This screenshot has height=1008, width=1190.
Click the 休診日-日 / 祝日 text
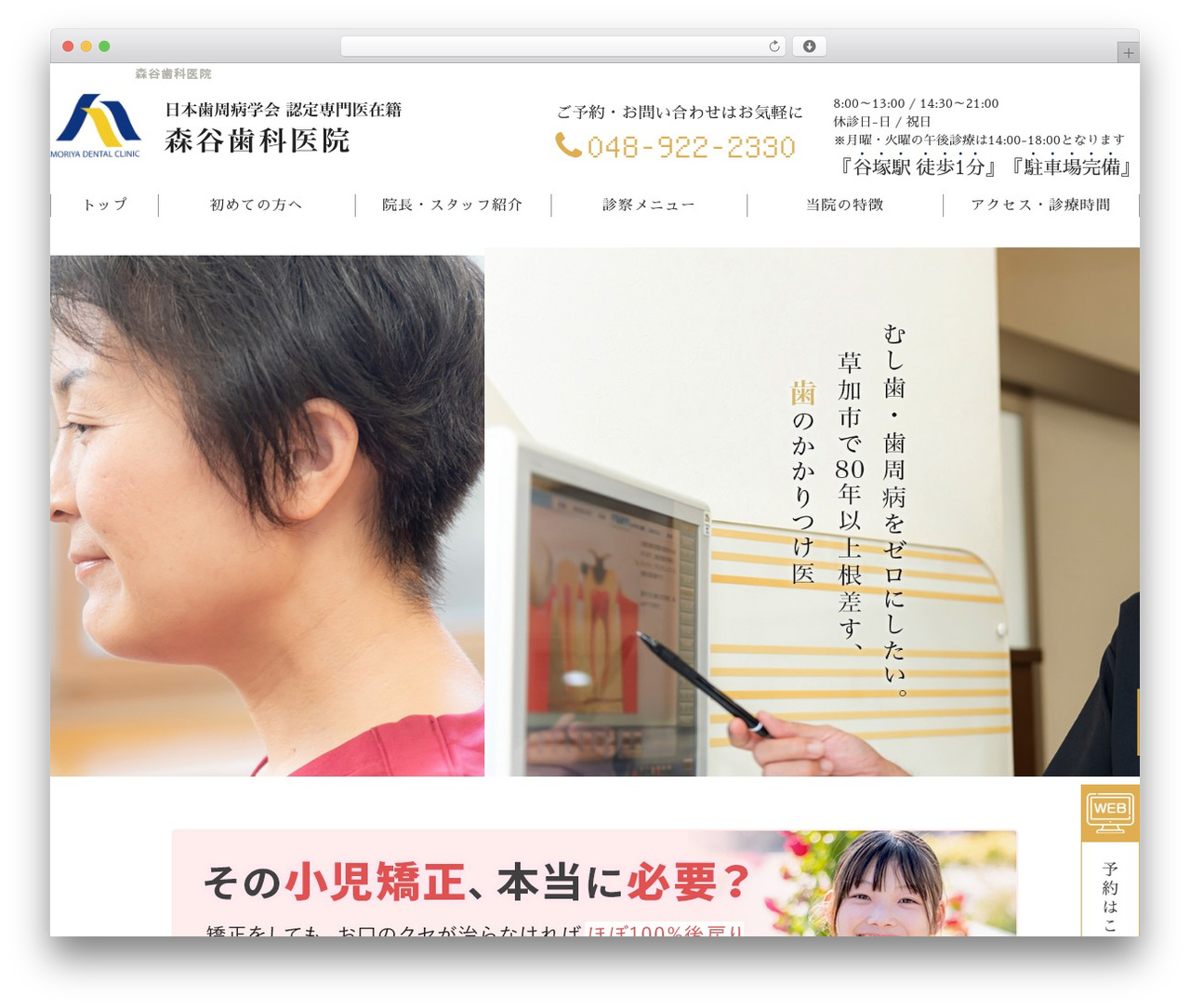pyautogui.click(x=881, y=122)
